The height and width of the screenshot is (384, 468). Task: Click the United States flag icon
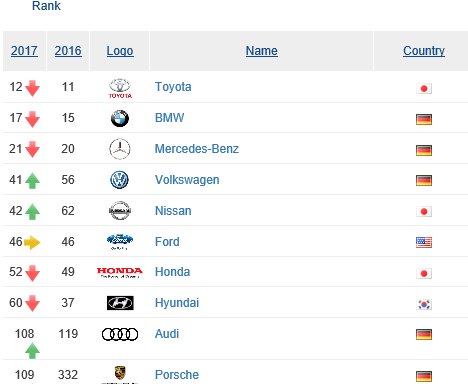[424, 242]
